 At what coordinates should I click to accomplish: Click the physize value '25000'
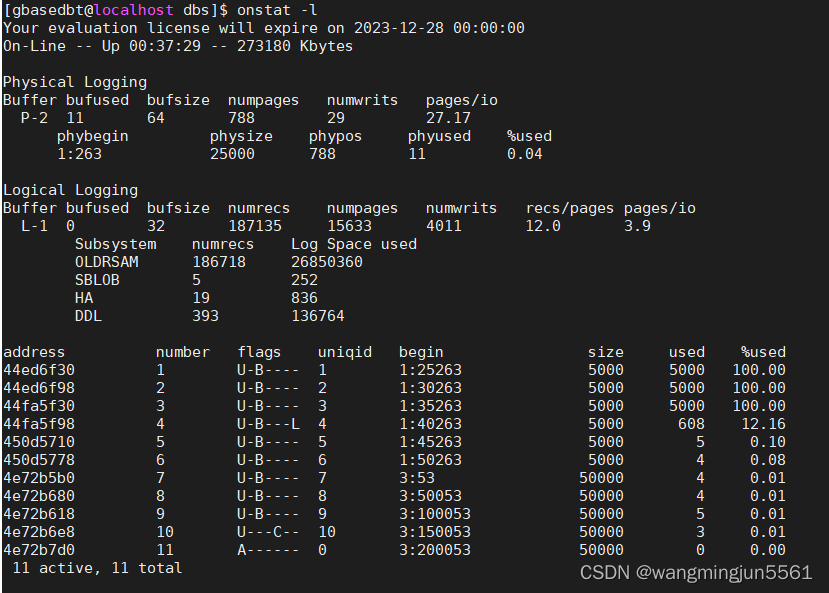232,154
